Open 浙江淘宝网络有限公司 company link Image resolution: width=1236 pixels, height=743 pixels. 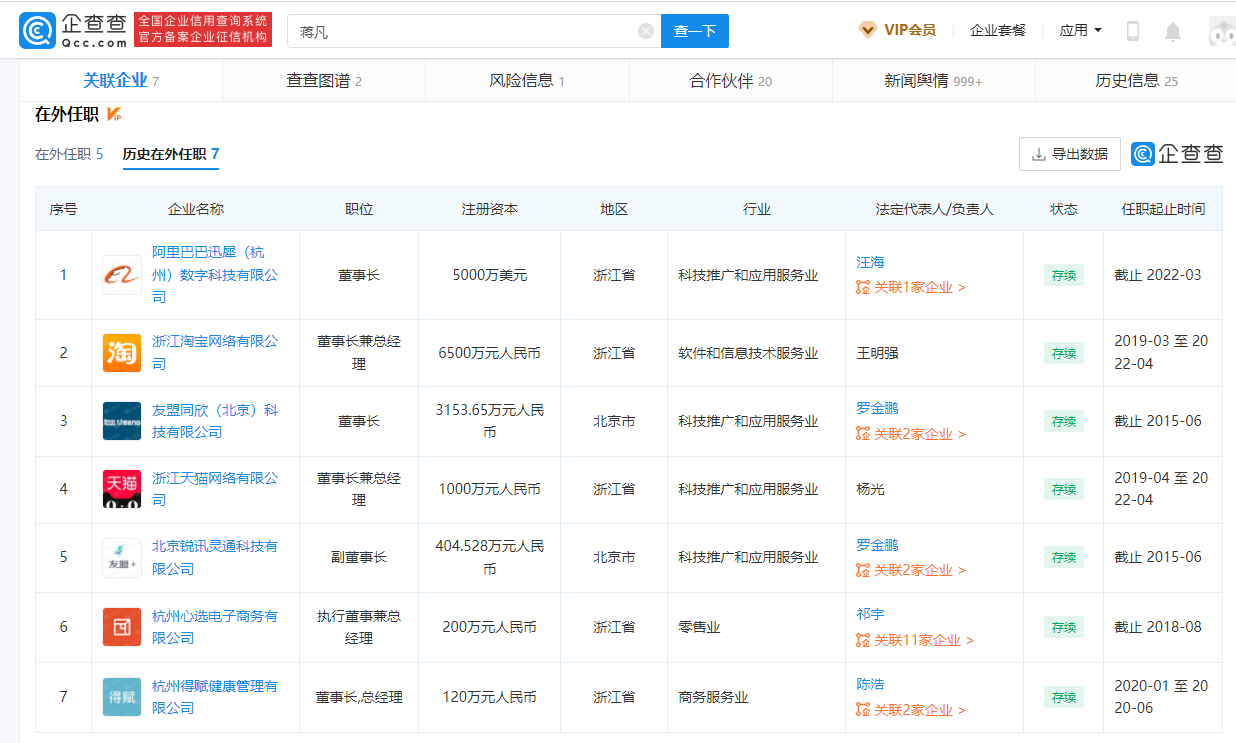pyautogui.click(x=215, y=353)
